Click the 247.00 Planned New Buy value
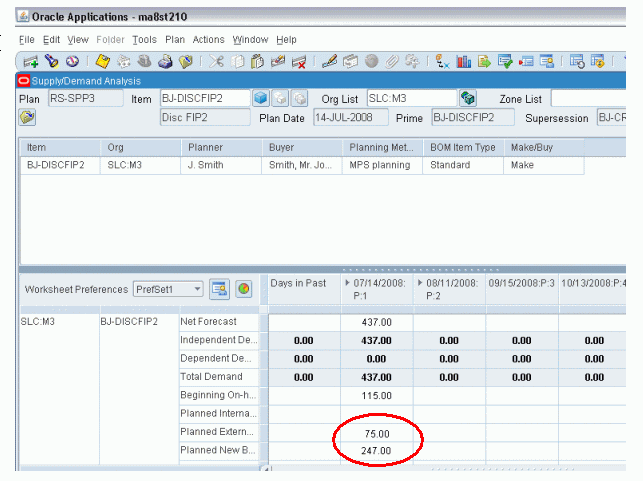The image size is (643, 481). [376, 451]
